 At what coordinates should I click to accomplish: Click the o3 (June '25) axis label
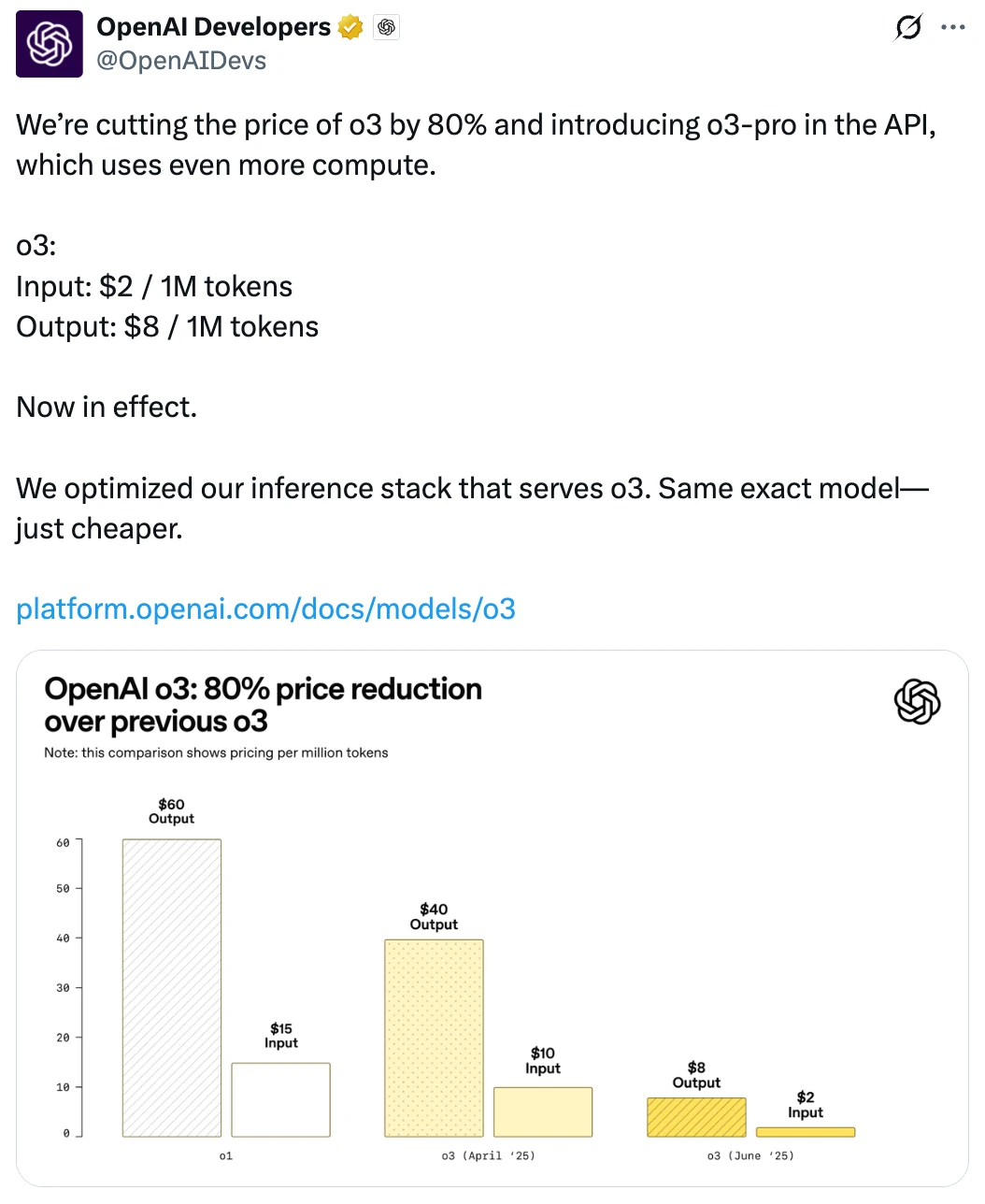click(x=750, y=1156)
